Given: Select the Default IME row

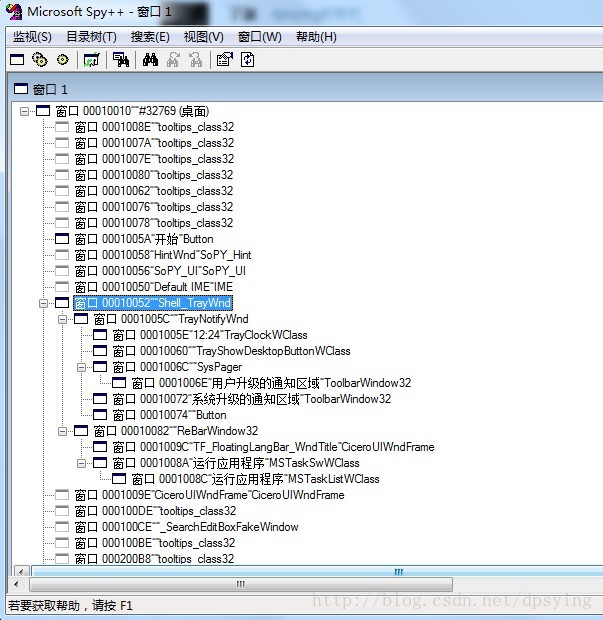Looking at the screenshot, I should (154, 287).
